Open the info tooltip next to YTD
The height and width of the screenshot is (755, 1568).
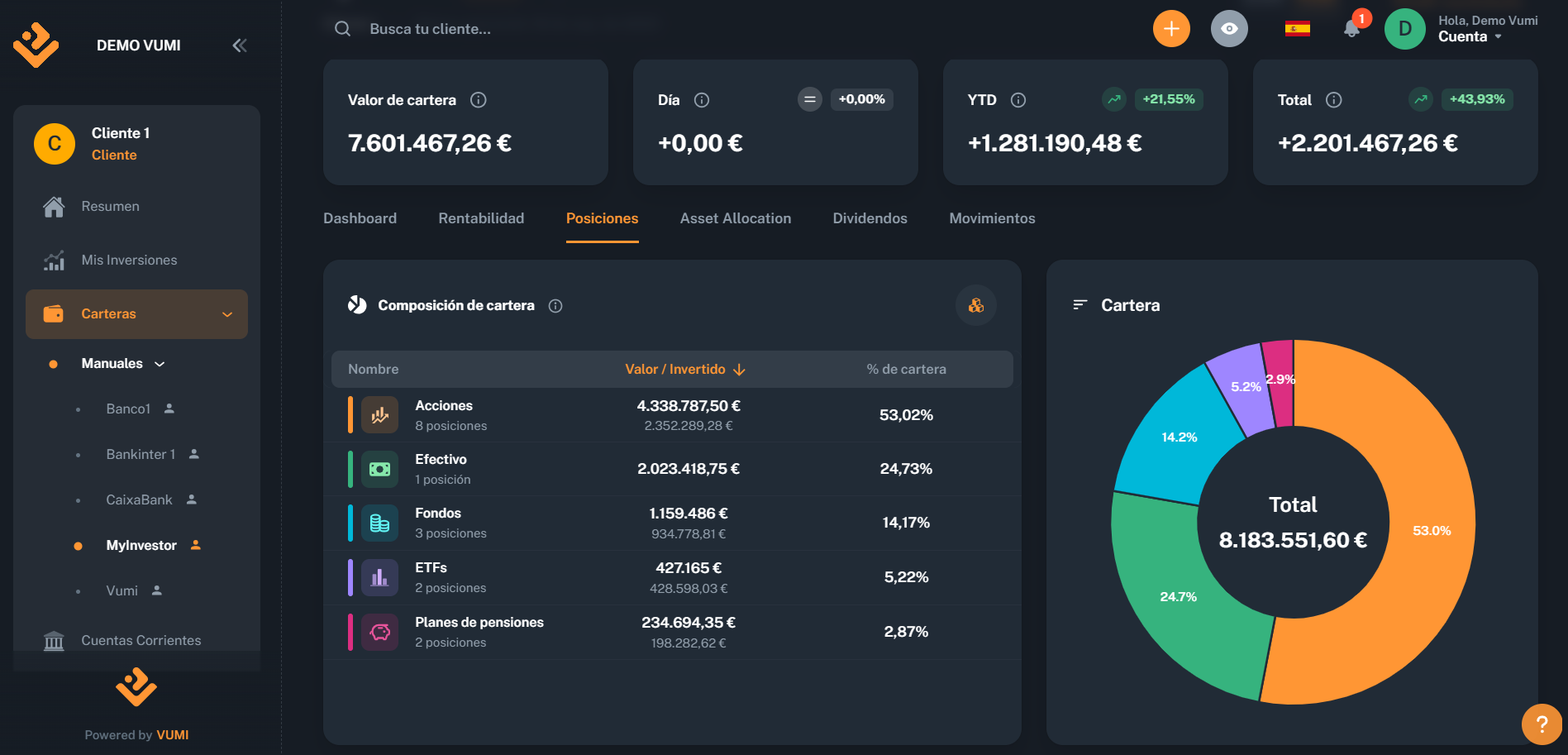[1018, 99]
